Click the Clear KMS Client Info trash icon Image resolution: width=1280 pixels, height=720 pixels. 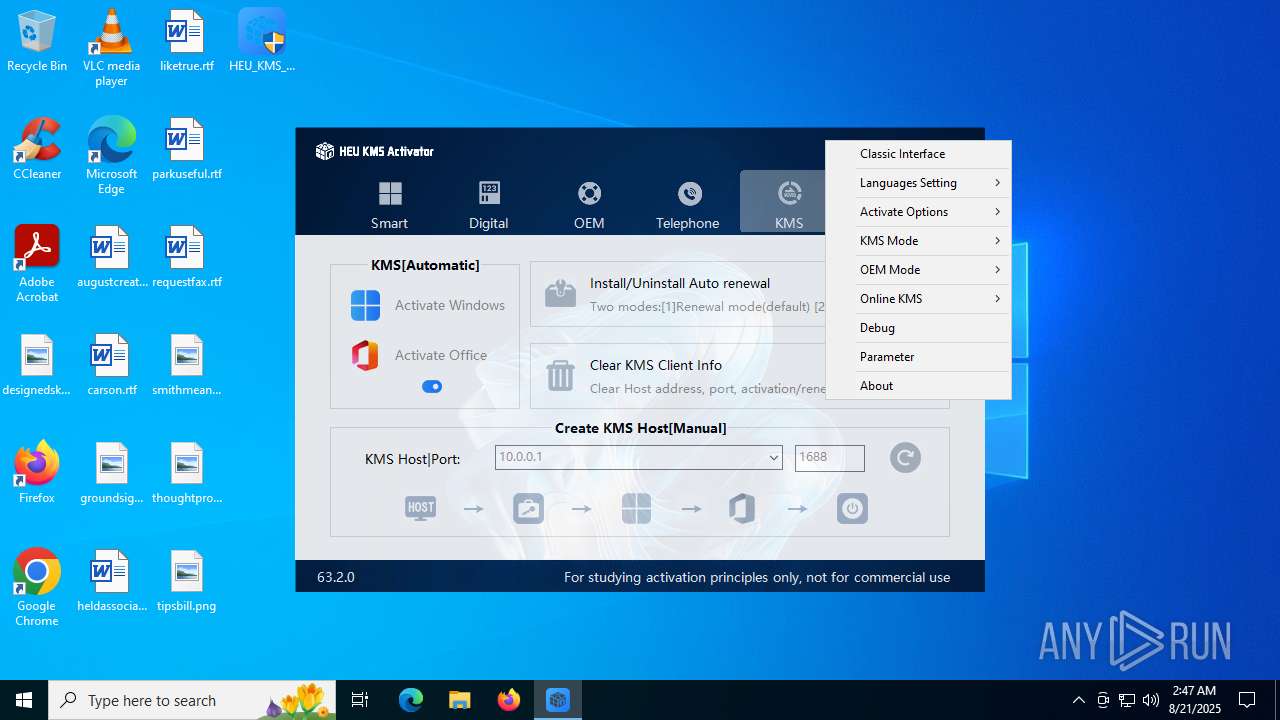[560, 376]
